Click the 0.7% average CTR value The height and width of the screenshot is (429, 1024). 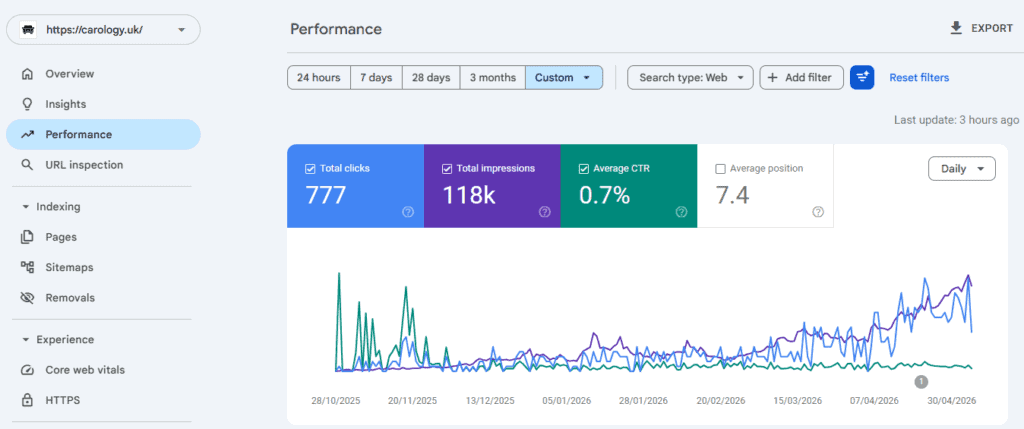[x=605, y=195]
